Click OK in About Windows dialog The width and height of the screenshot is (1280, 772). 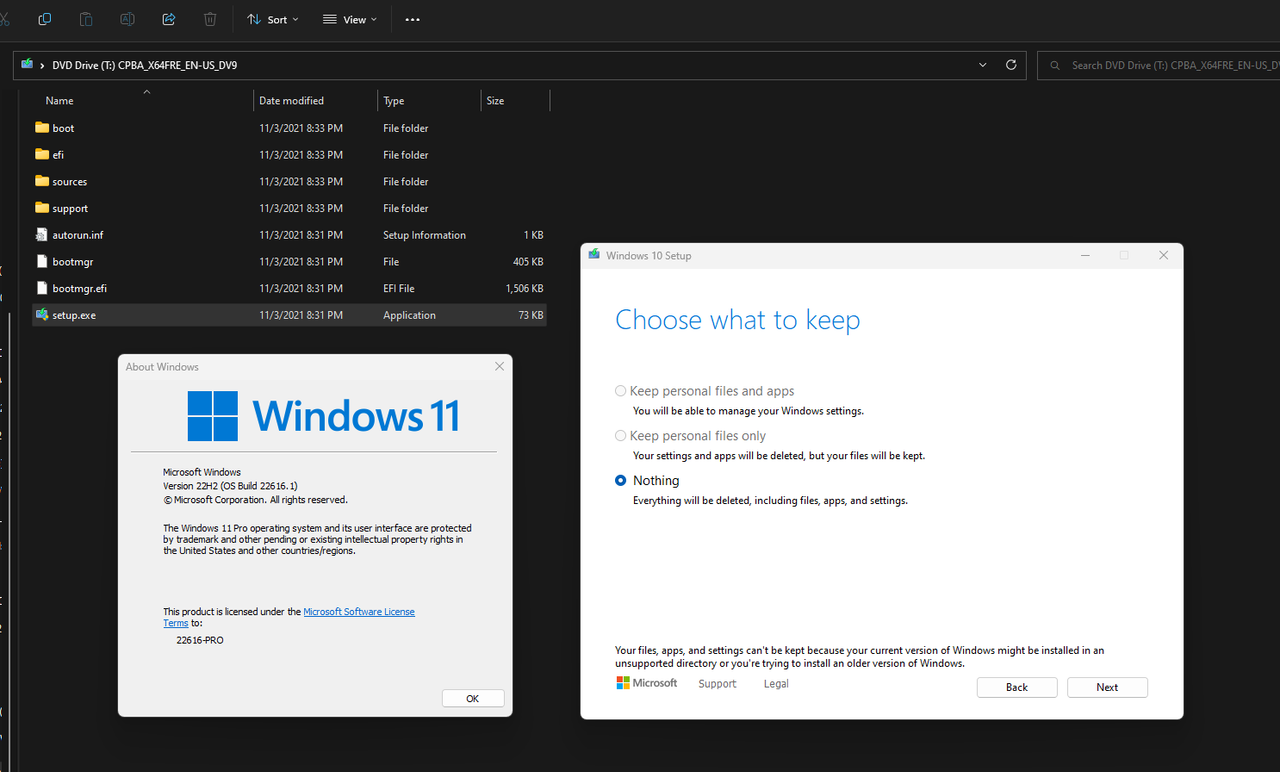(473, 699)
